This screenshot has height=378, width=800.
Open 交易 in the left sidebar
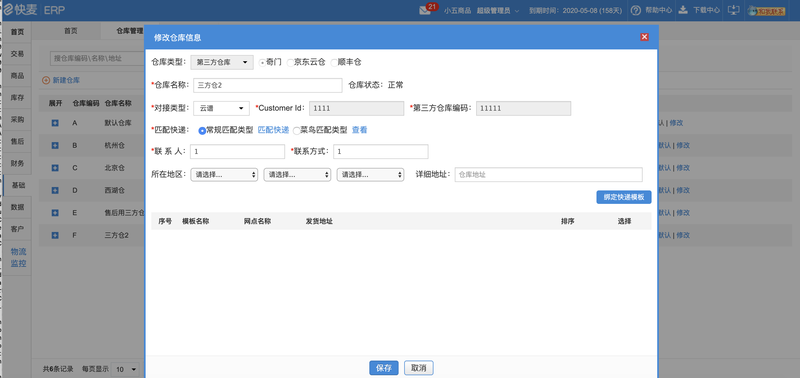(17, 54)
